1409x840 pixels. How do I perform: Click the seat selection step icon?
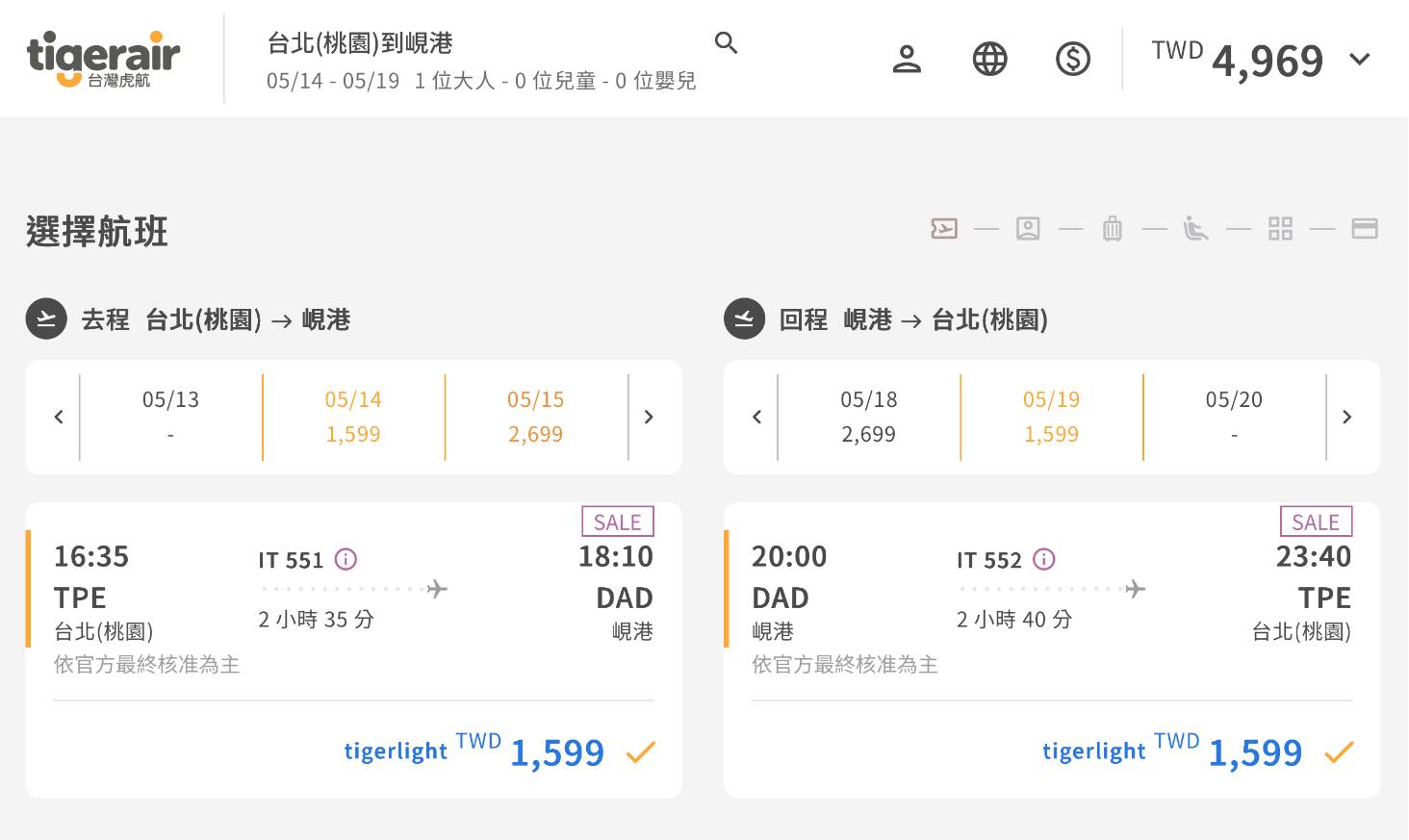point(1195,229)
